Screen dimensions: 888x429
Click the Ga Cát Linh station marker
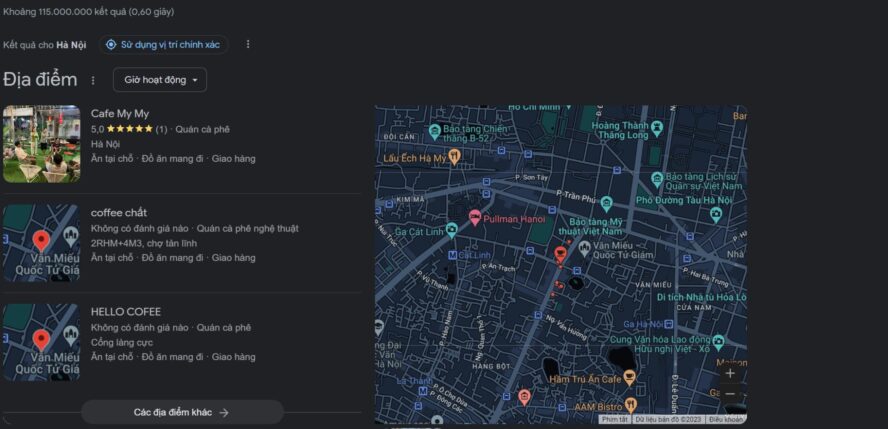point(451,229)
